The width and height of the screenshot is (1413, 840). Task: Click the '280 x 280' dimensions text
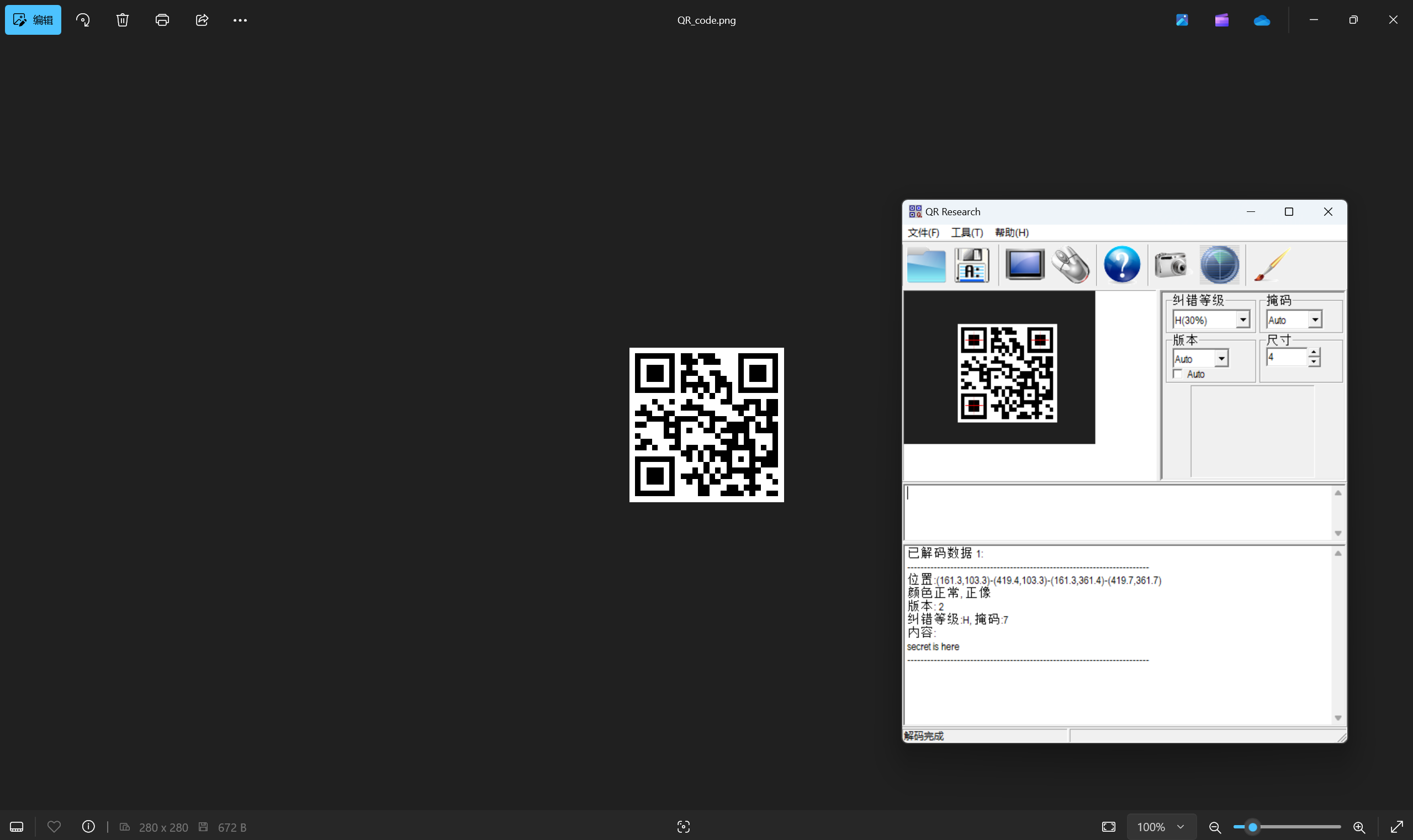pyautogui.click(x=163, y=827)
